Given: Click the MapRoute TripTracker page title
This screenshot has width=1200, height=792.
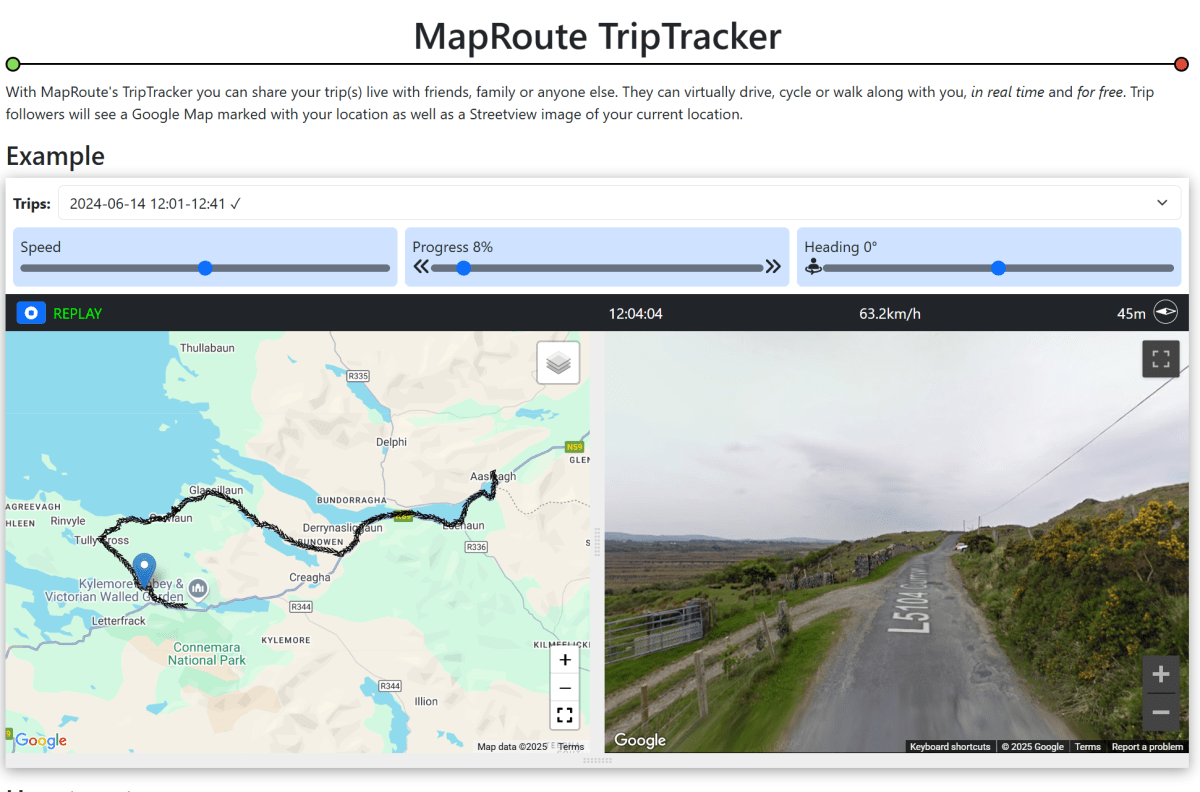Looking at the screenshot, I should click(597, 36).
